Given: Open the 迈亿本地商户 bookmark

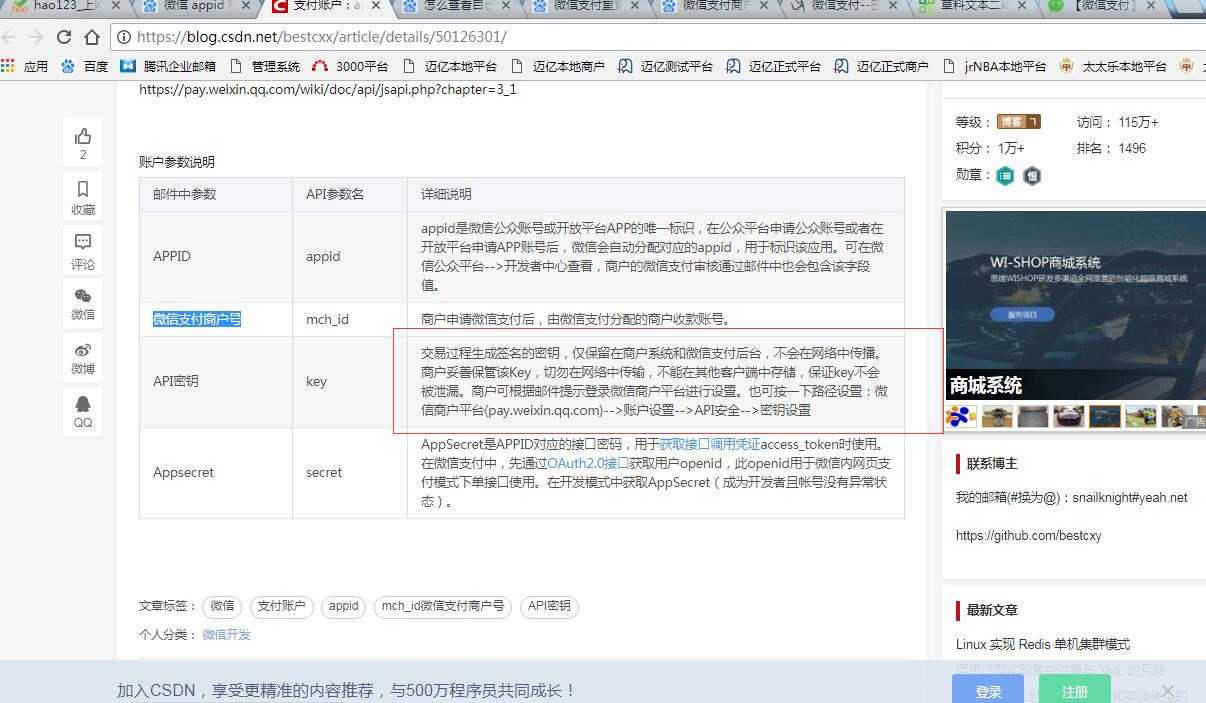Looking at the screenshot, I should (x=558, y=66).
